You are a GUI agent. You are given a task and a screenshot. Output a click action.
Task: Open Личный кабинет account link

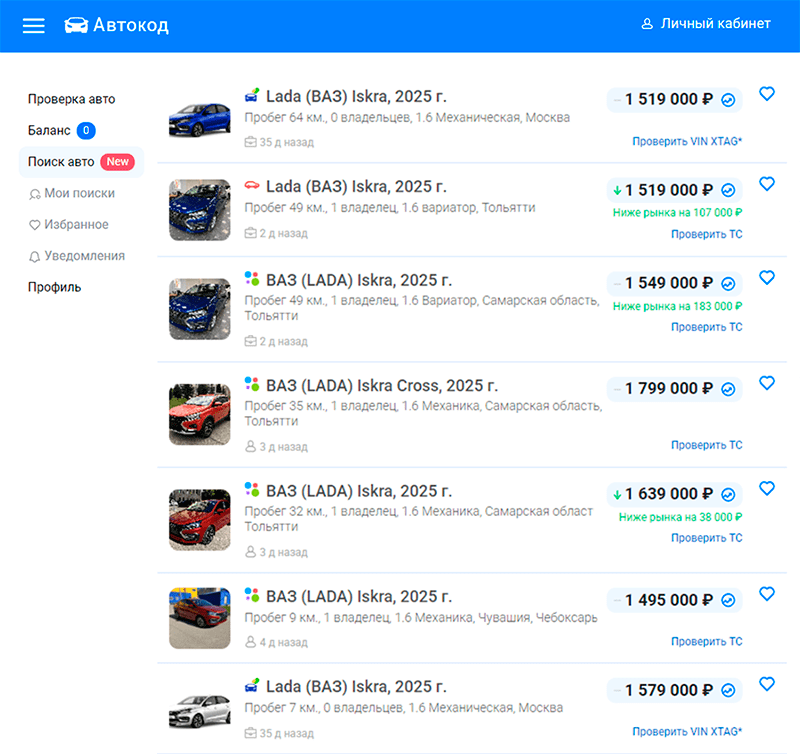click(x=706, y=23)
